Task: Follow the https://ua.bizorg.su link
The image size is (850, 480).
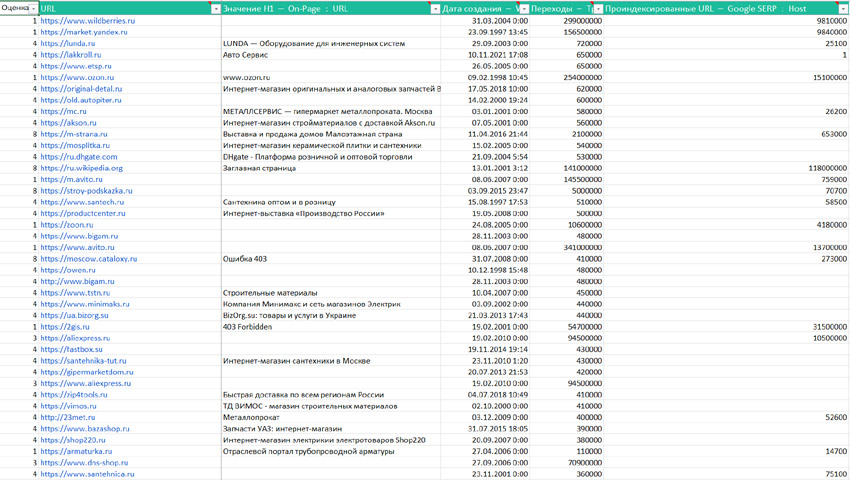Action: (x=74, y=315)
